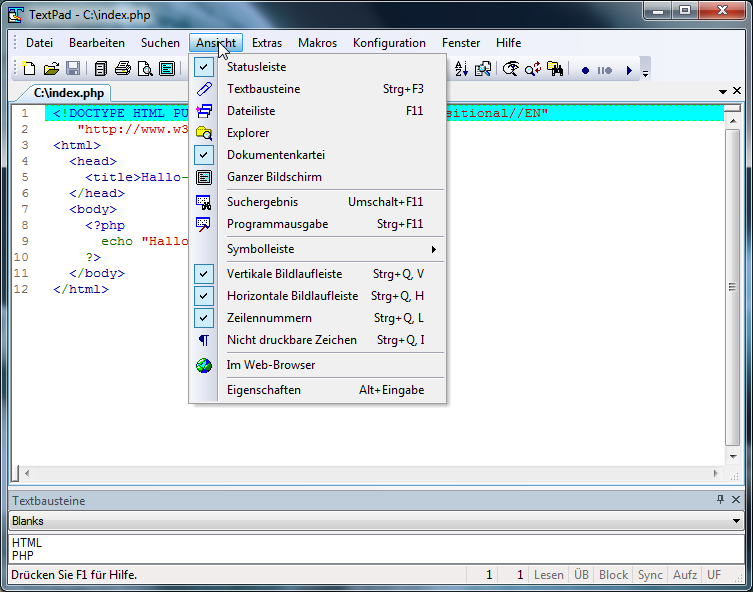Click the macro pause-record icon
The width and height of the screenshot is (753, 592).
[605, 71]
